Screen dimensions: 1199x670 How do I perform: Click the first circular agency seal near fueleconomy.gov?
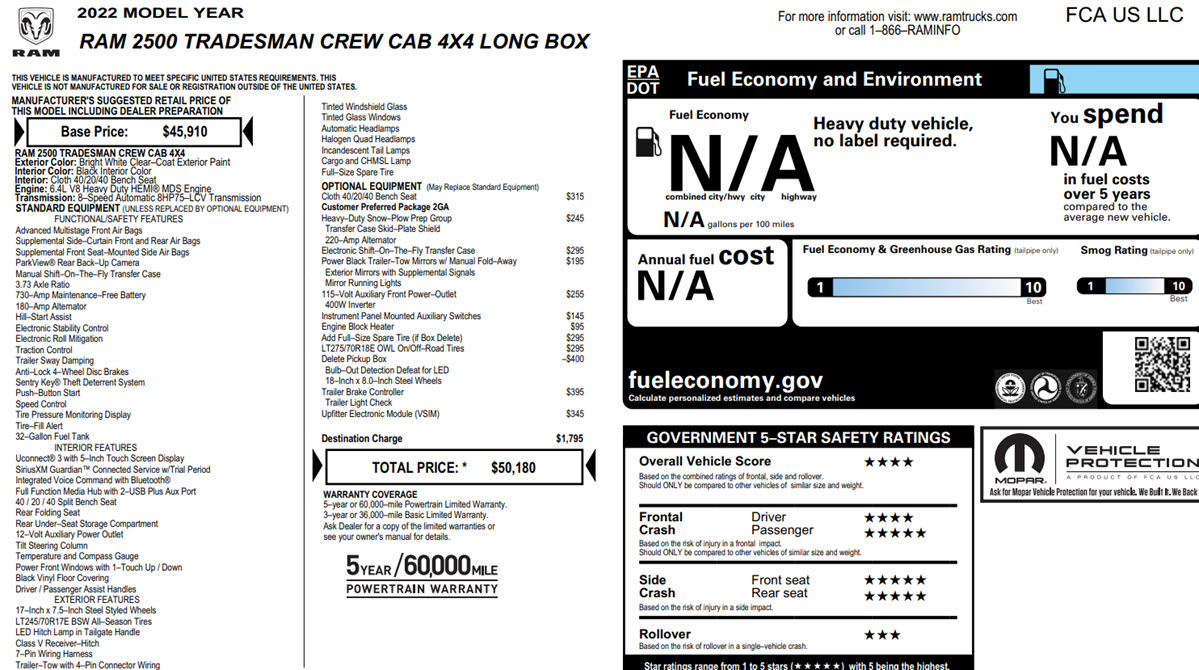1009,386
